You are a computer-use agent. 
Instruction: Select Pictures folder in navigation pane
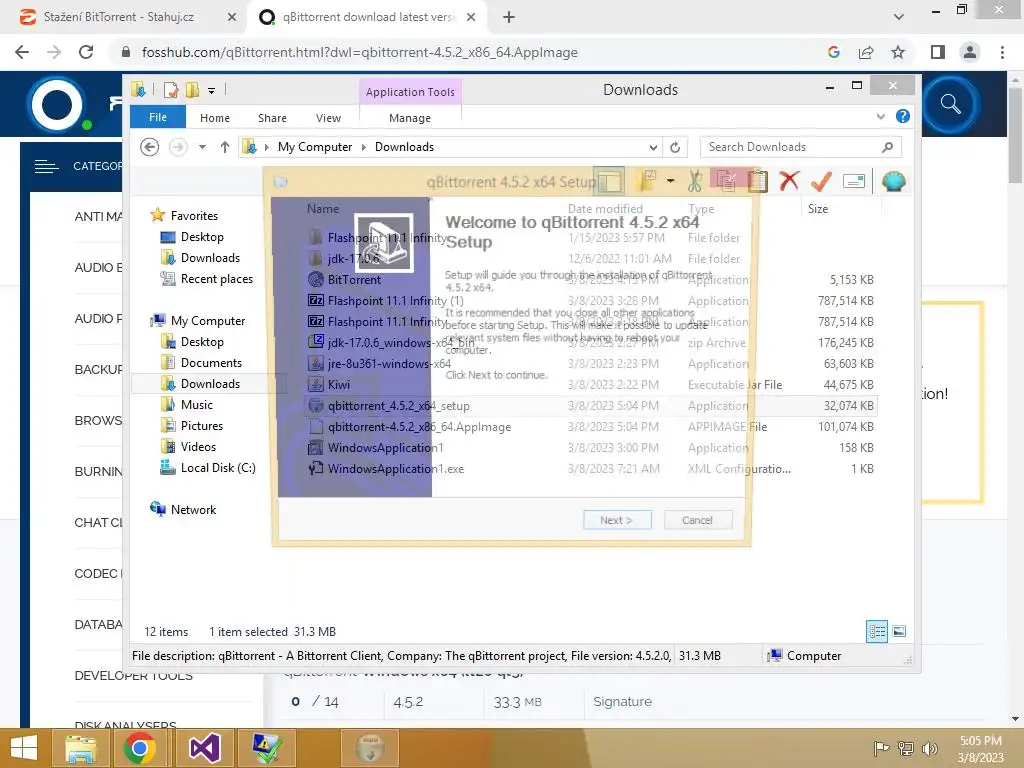202,426
